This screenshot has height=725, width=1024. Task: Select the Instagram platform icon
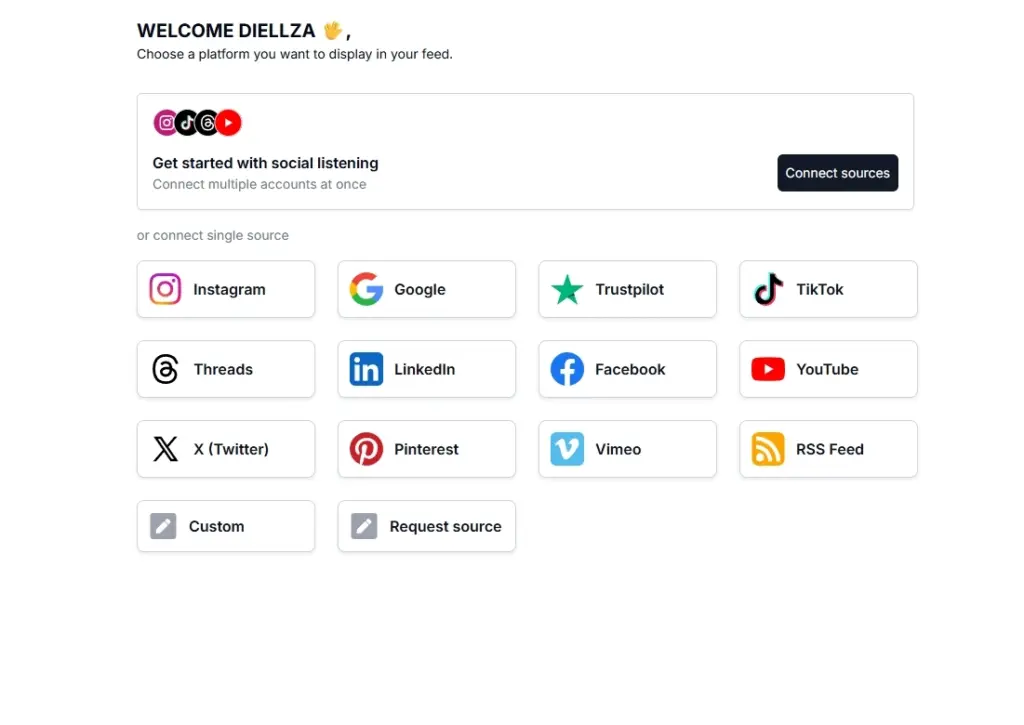(164, 289)
